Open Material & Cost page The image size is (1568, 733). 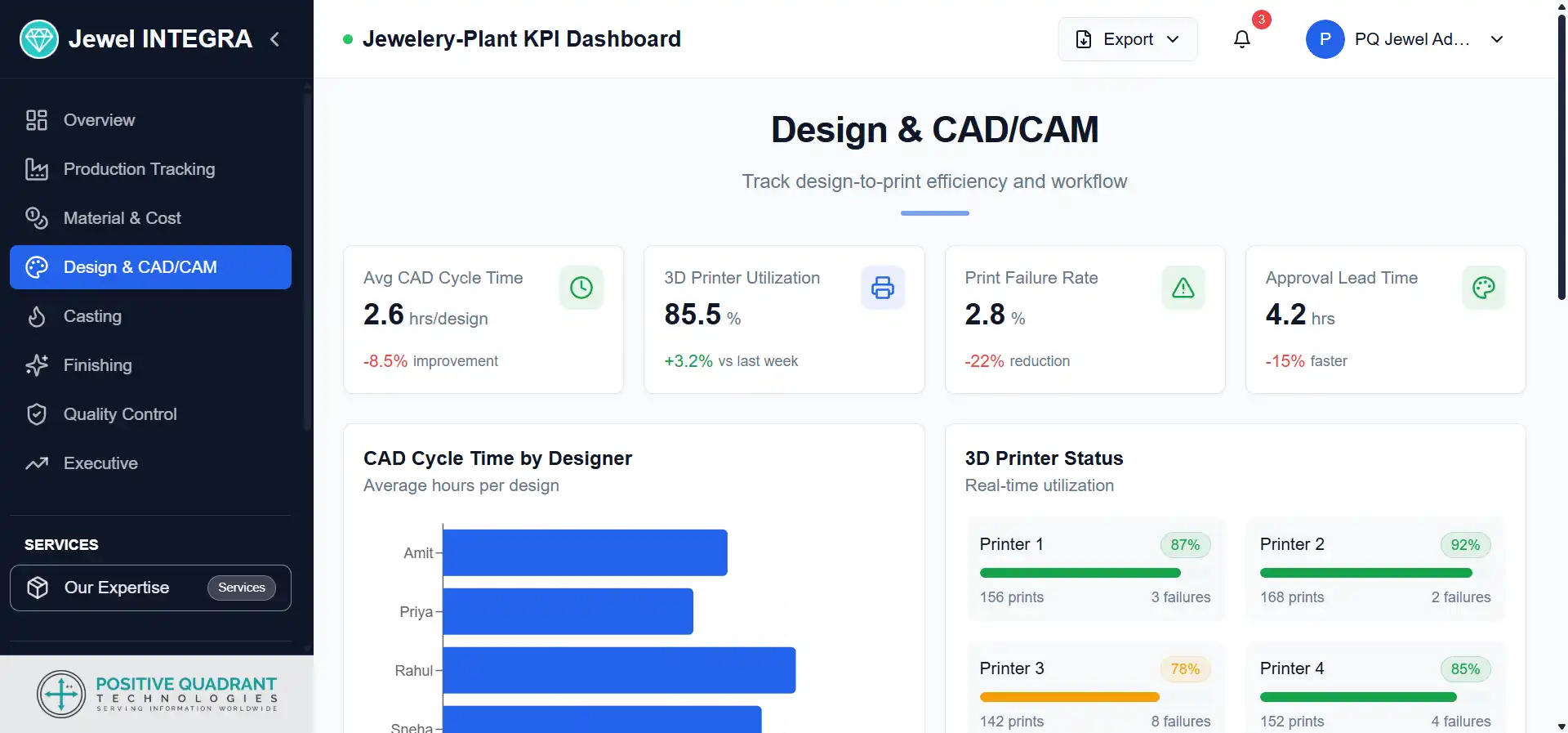tap(150, 218)
